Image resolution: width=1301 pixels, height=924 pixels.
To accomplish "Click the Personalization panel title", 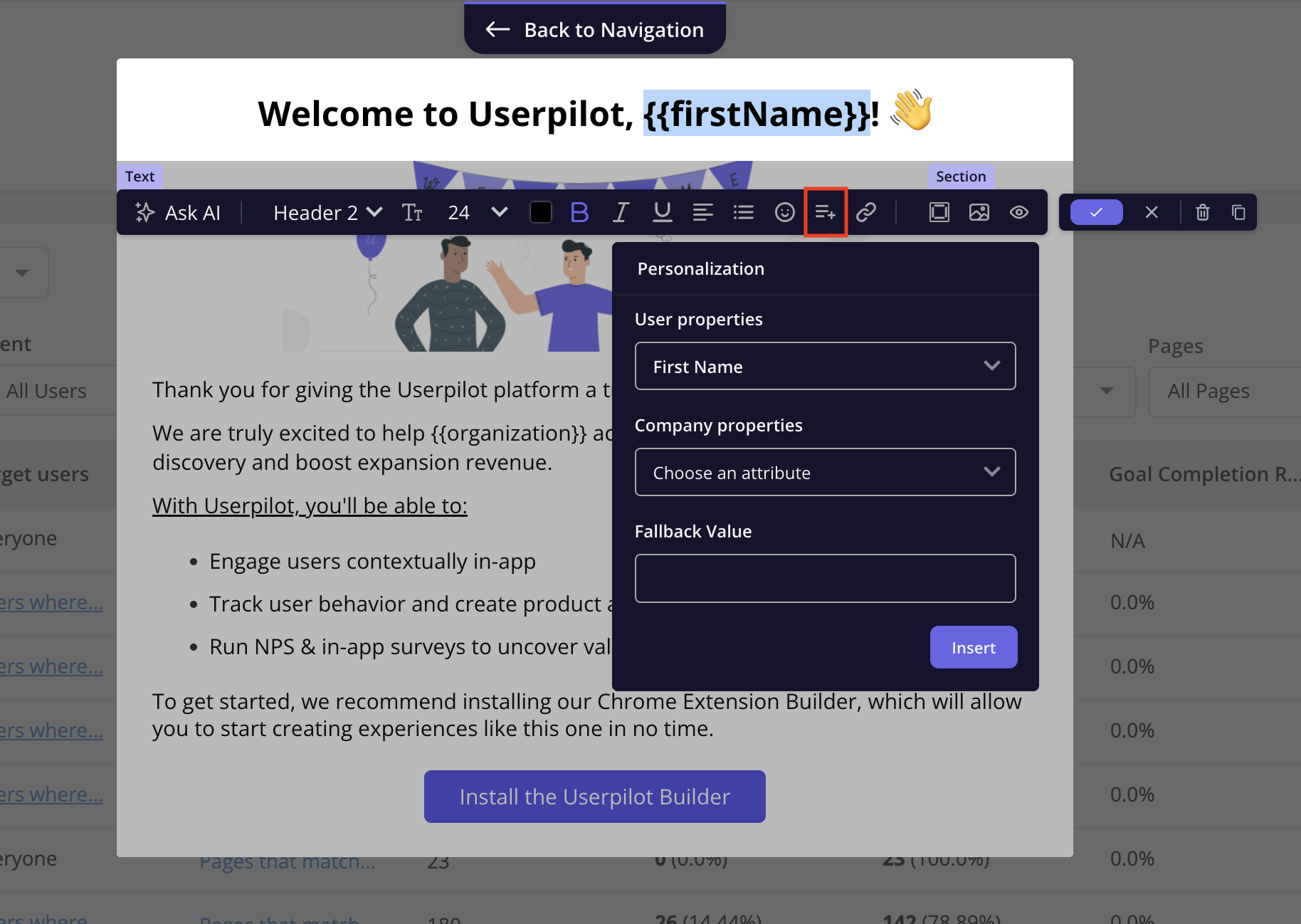I will point(700,268).
